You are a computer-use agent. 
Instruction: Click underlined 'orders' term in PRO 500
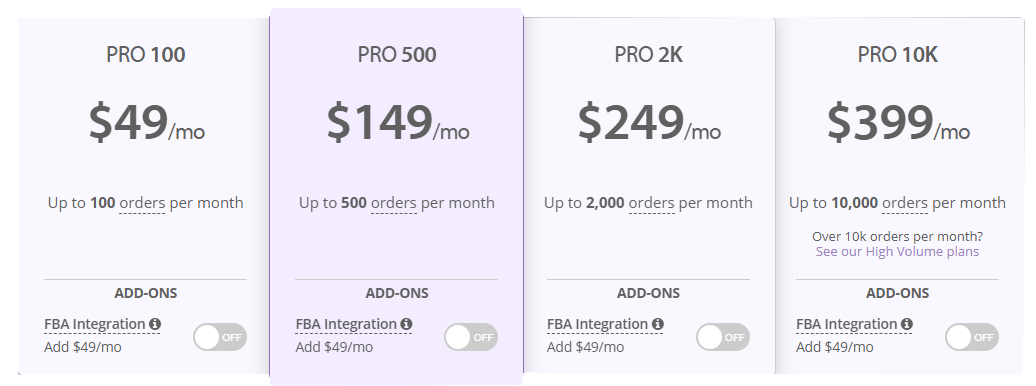tap(394, 203)
